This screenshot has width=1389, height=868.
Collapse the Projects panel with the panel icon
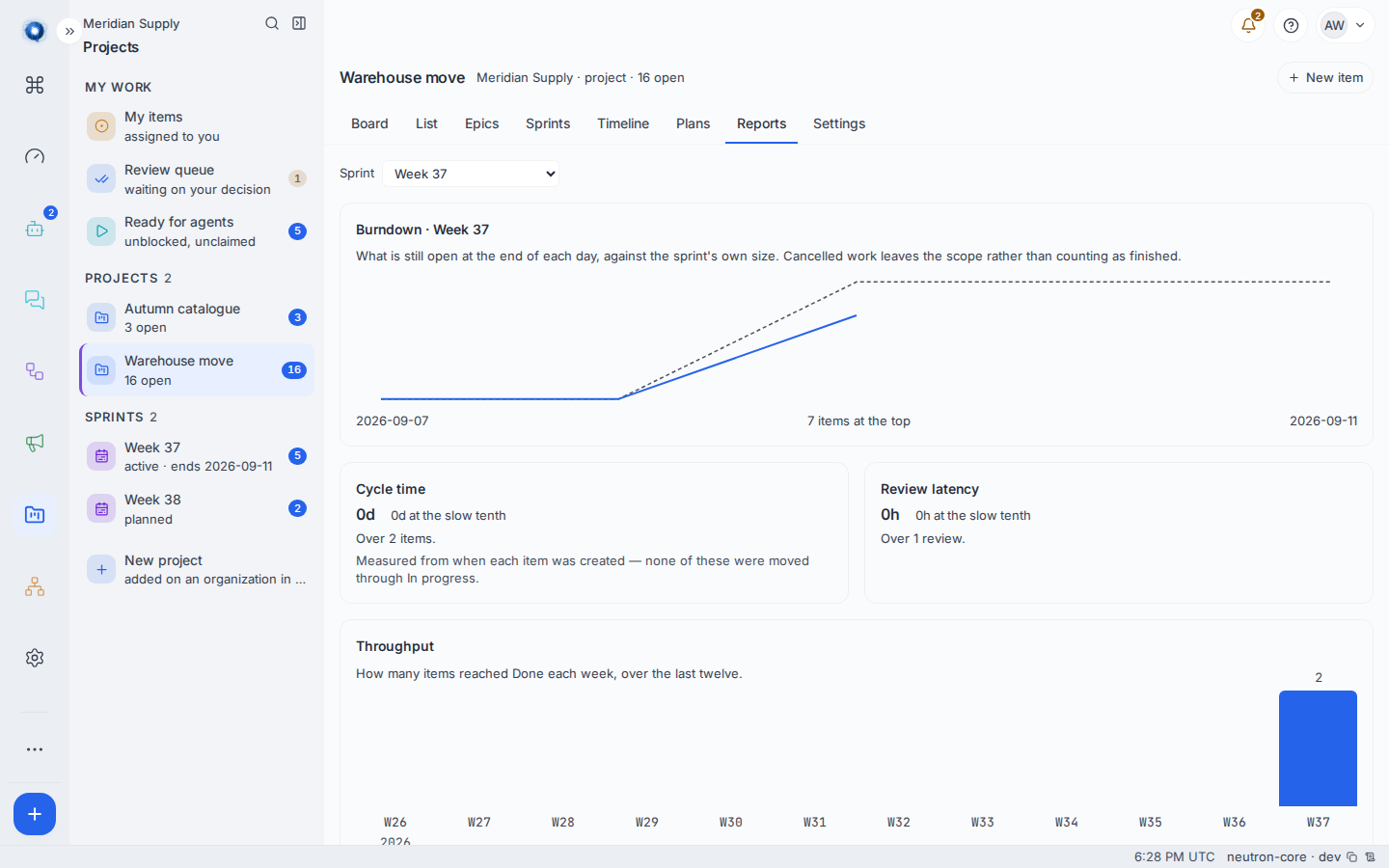tap(299, 23)
